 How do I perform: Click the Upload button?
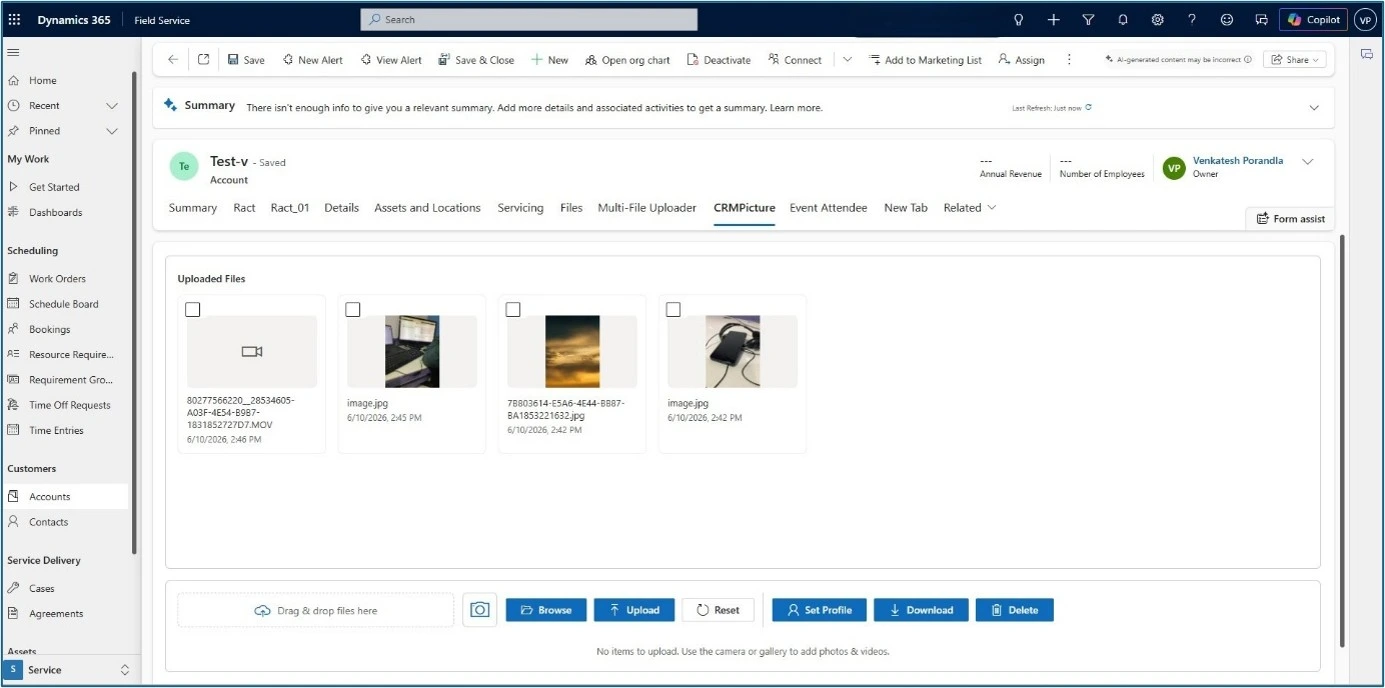(x=634, y=610)
